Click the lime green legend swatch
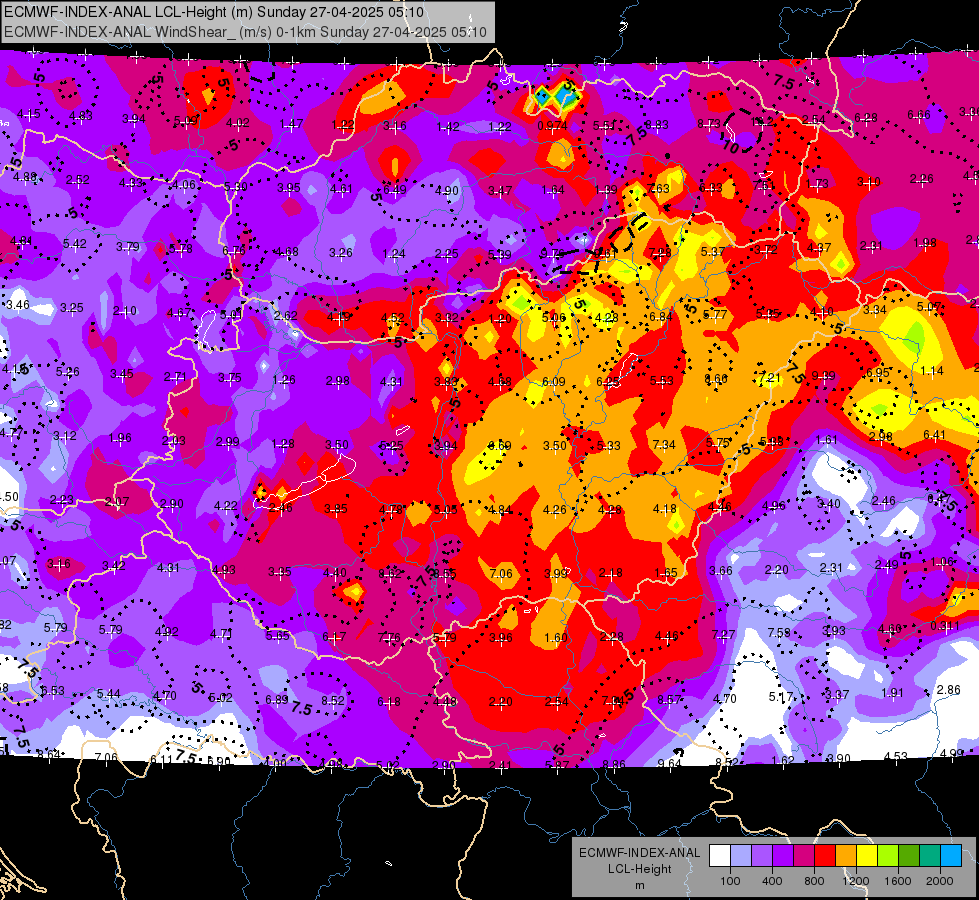The height and width of the screenshot is (900, 979). [x=888, y=856]
